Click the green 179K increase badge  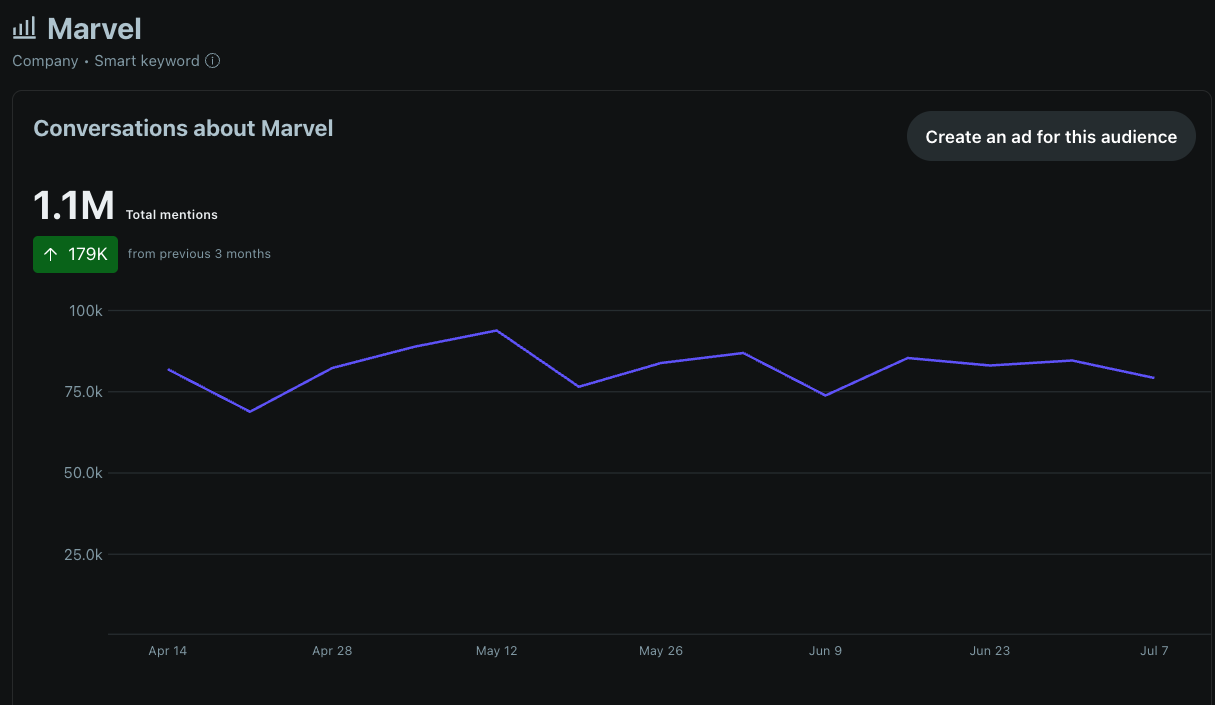tap(75, 254)
